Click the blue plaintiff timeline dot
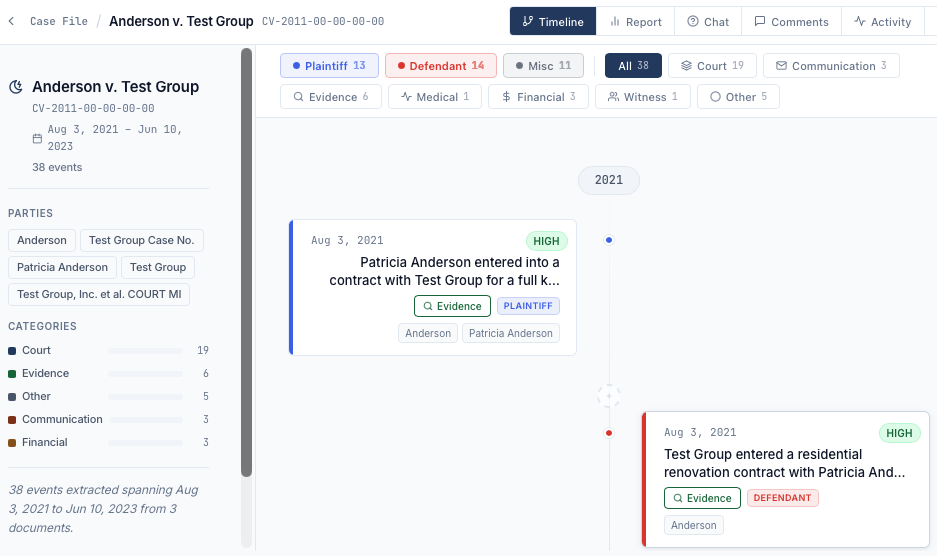 (x=609, y=240)
